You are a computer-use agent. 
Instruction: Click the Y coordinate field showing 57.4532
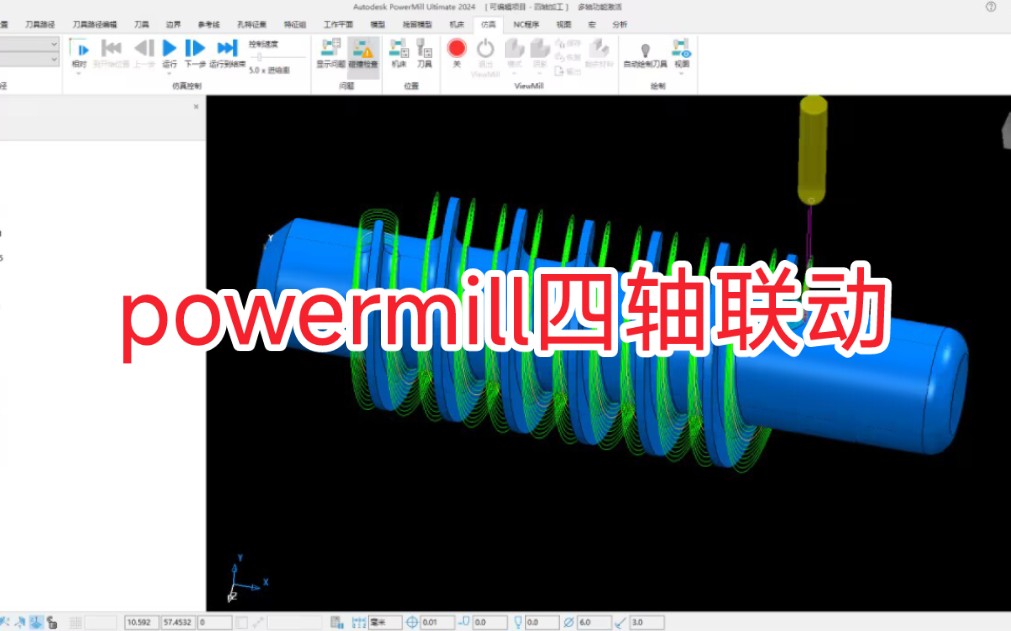[177, 622]
